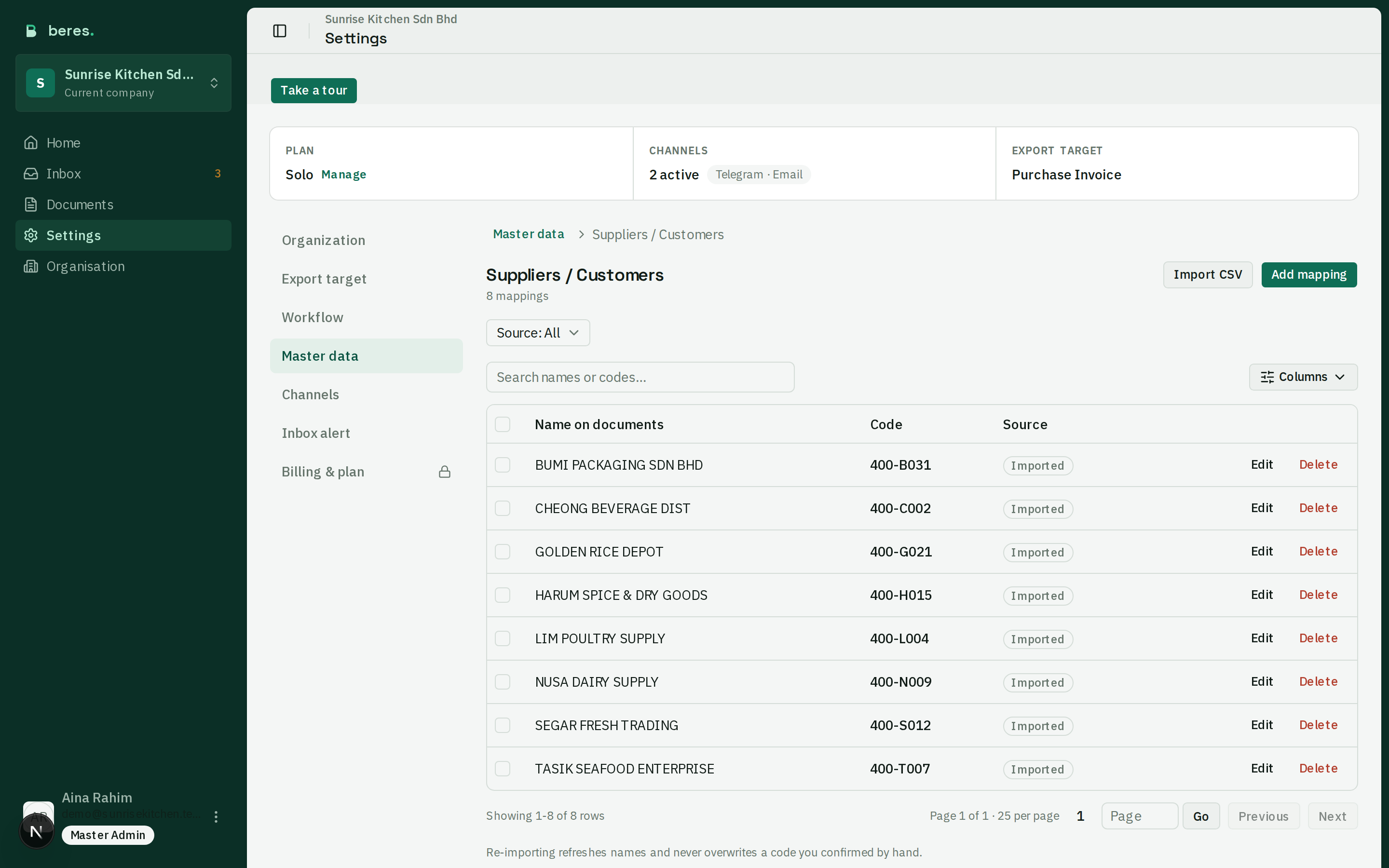Select the BUMI PACKAGING SDN BHD row checkbox
1389x868 pixels.
pyautogui.click(x=502, y=464)
